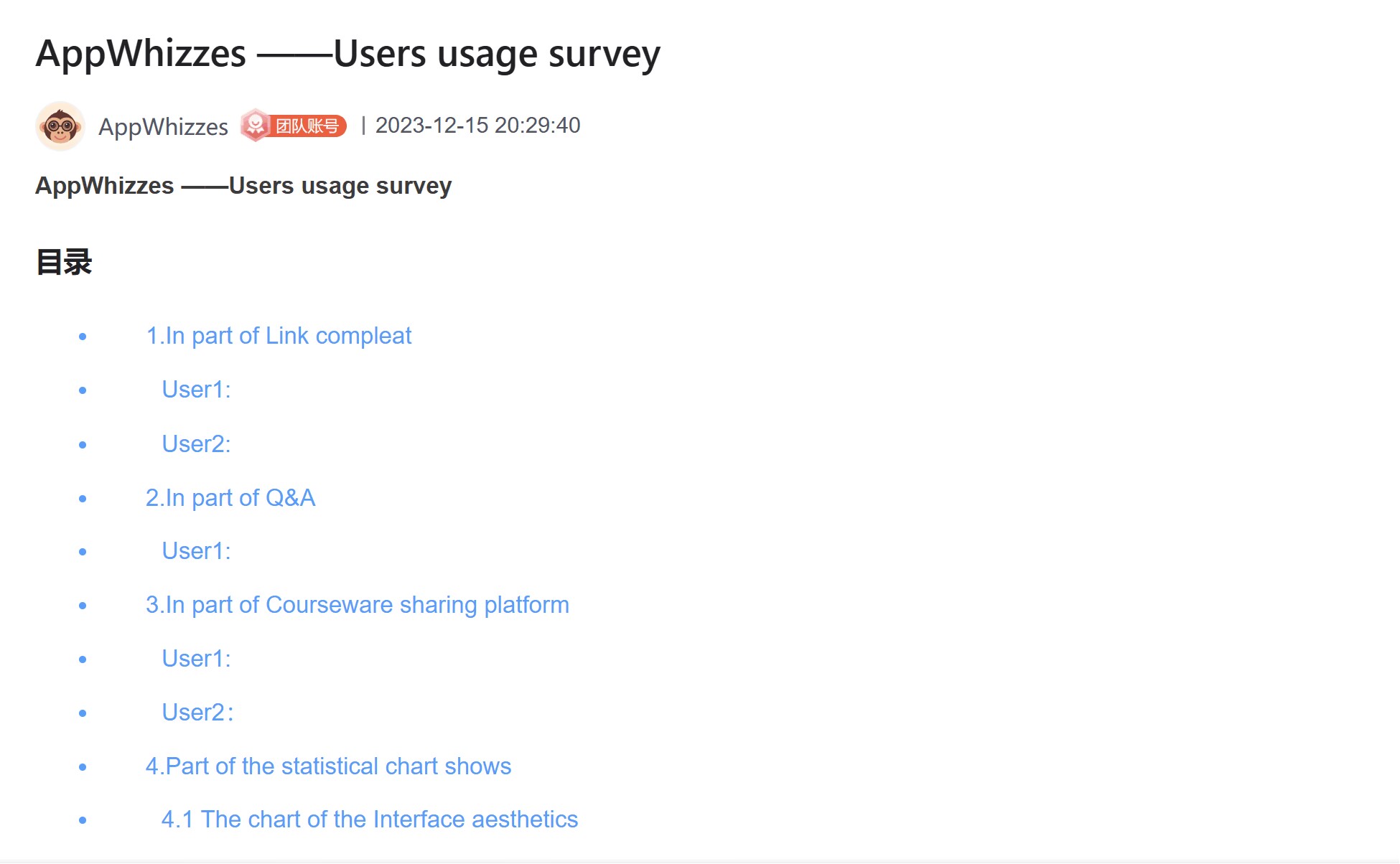Viewport: 1400px width, 864px height.
Task: Click the bold subtitle 'AppWhizzes ——Users usage survey'
Action: [243, 186]
